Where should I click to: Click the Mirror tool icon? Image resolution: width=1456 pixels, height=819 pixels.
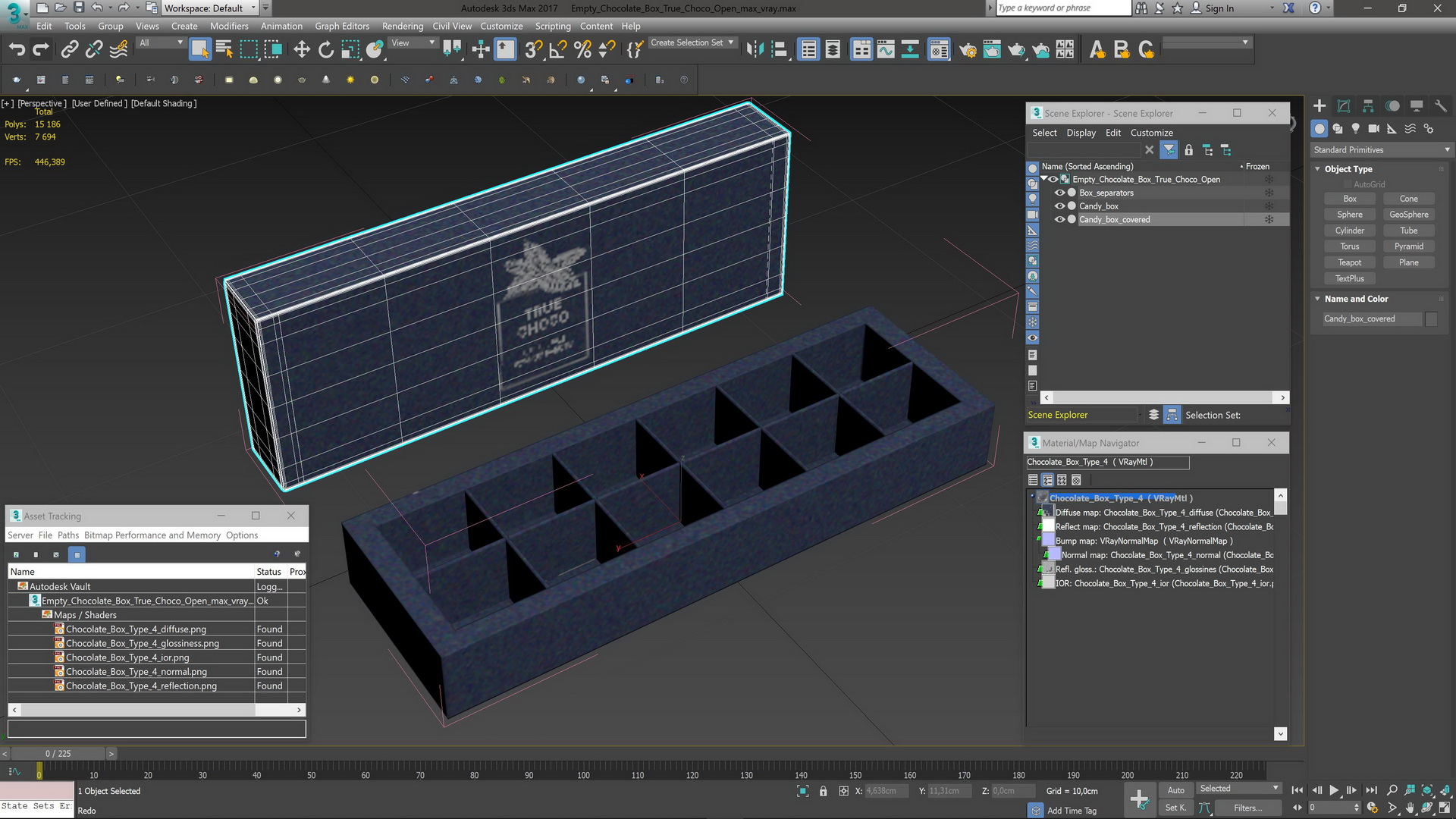(755, 50)
